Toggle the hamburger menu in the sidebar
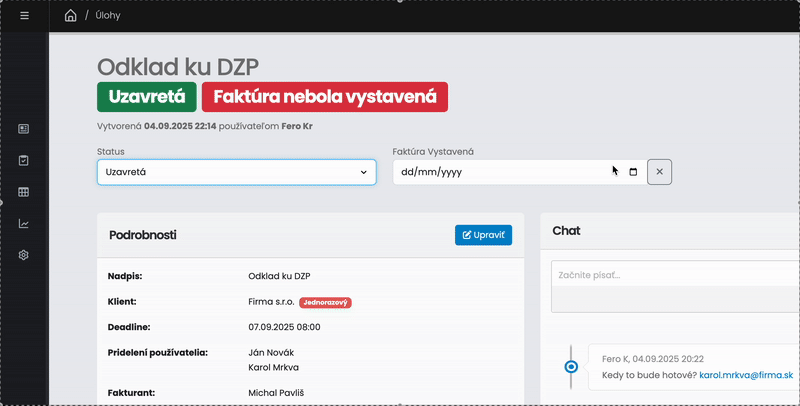 point(24,16)
